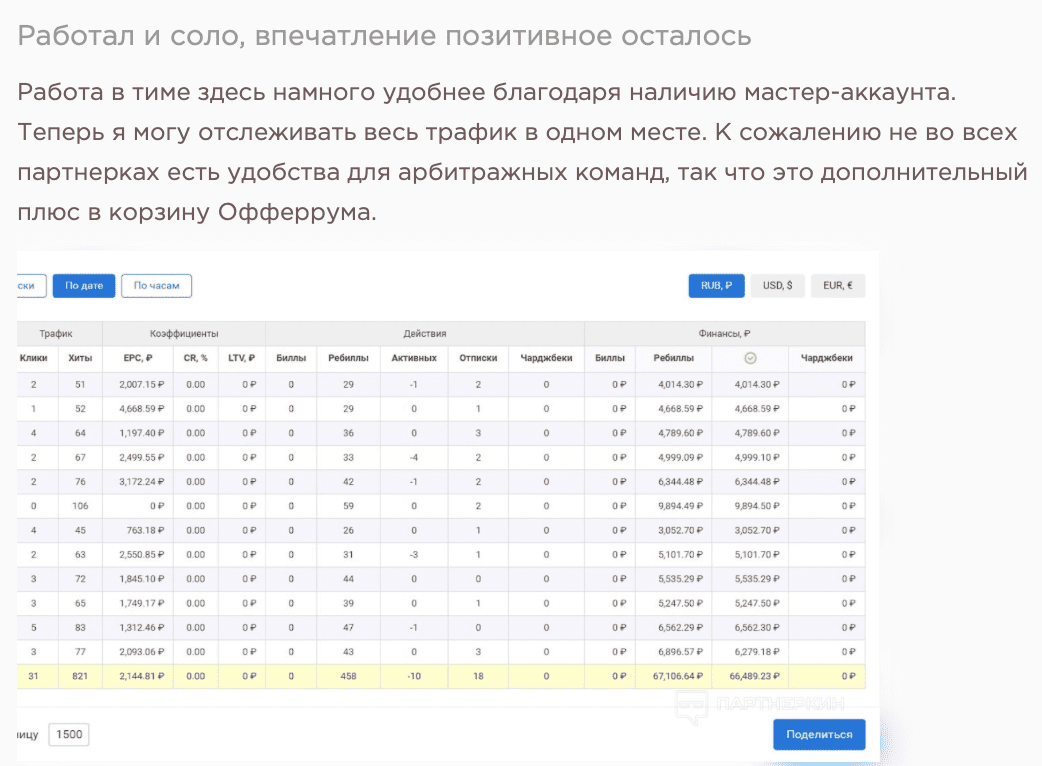Sort by the CR, % column
Screen dimensions: 1042x766
point(195,359)
